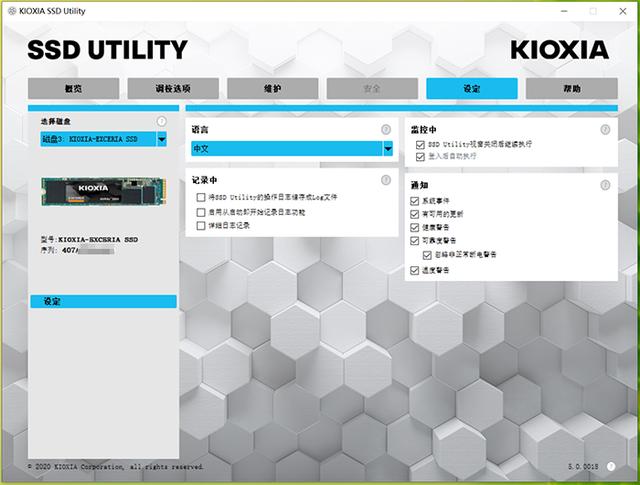Click serial number text starting 407

pyautogui.click(x=77, y=250)
